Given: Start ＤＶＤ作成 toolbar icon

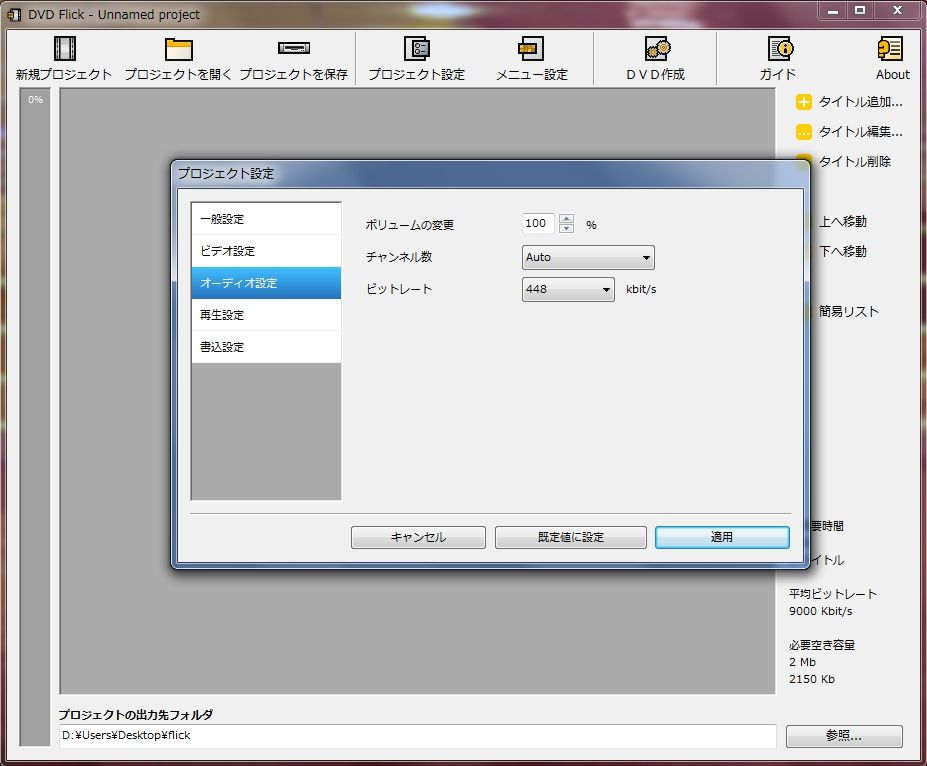Looking at the screenshot, I should 657,48.
